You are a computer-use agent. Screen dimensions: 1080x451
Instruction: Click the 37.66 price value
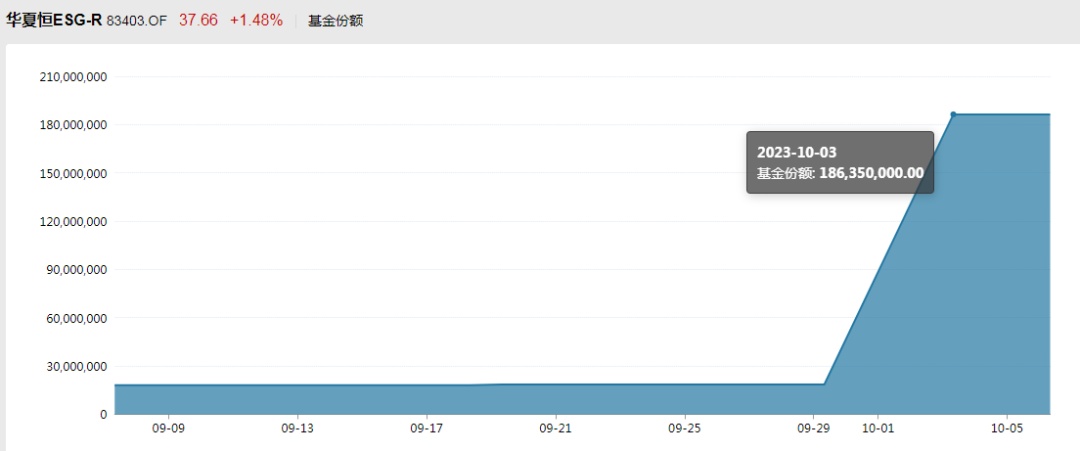(198, 20)
